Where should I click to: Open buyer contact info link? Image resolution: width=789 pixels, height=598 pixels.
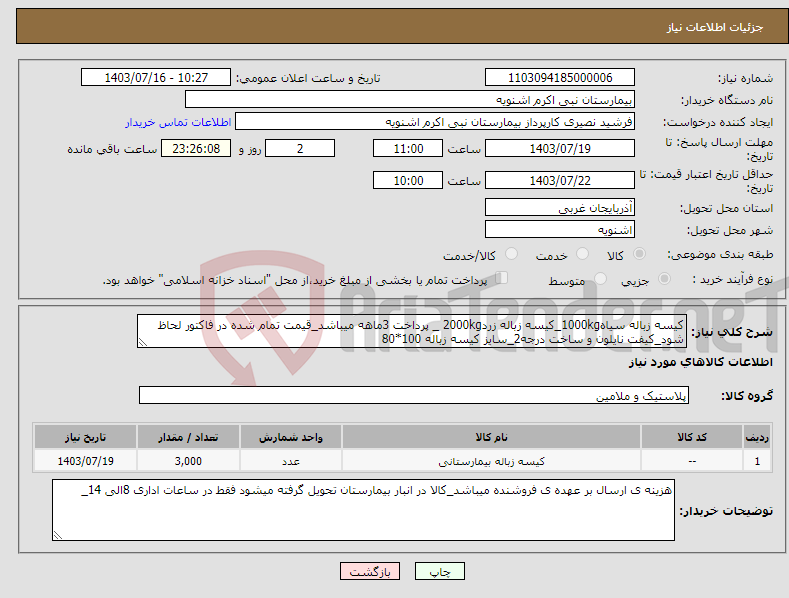(178, 122)
